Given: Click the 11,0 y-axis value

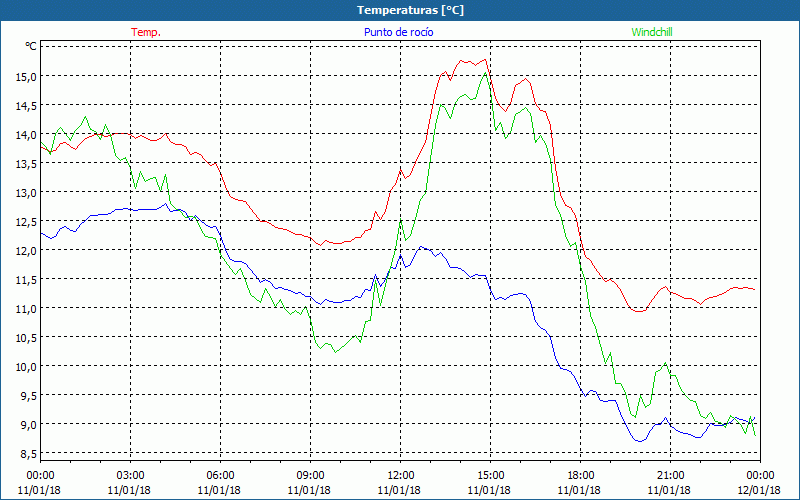Looking at the screenshot, I should [x=27, y=309].
